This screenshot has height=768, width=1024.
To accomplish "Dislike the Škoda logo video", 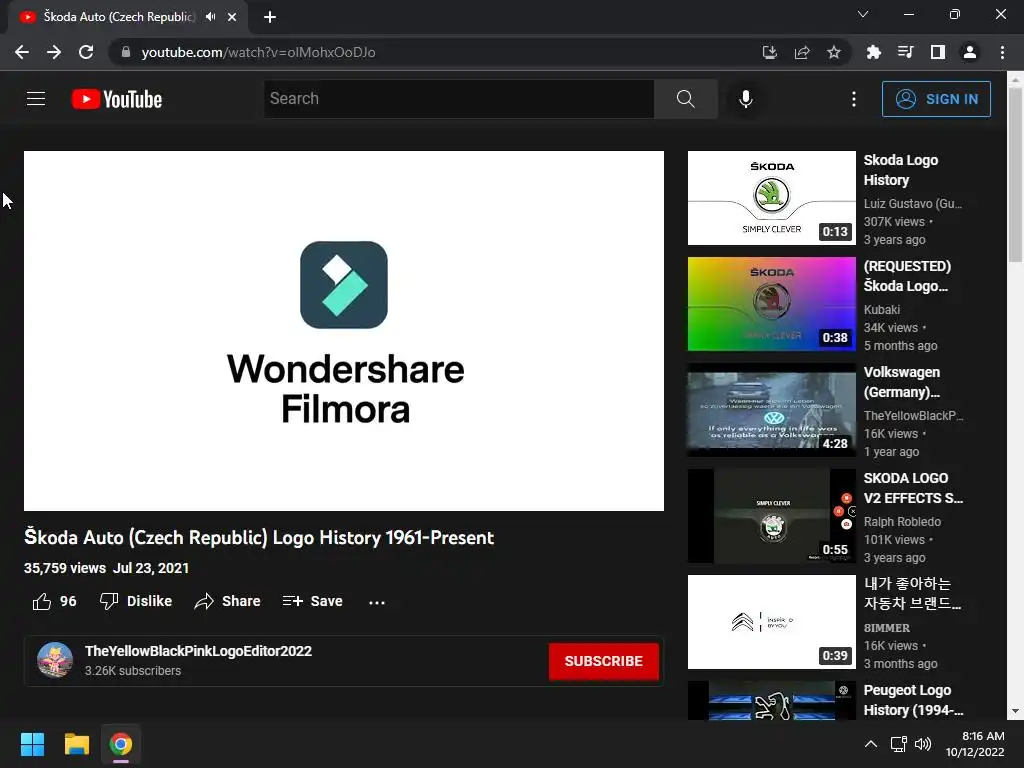I will (136, 601).
